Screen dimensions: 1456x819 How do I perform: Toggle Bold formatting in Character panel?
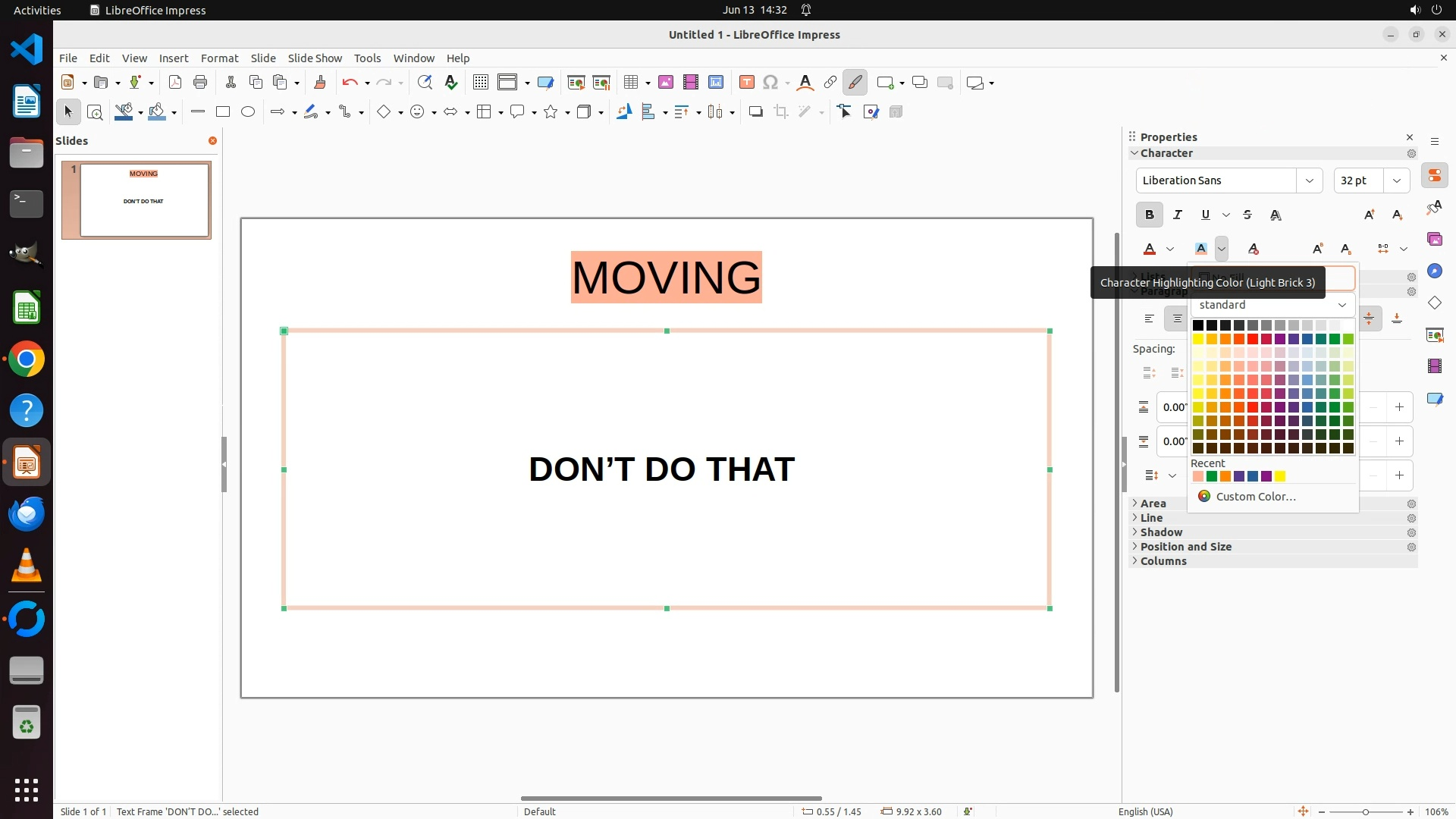click(x=1149, y=215)
